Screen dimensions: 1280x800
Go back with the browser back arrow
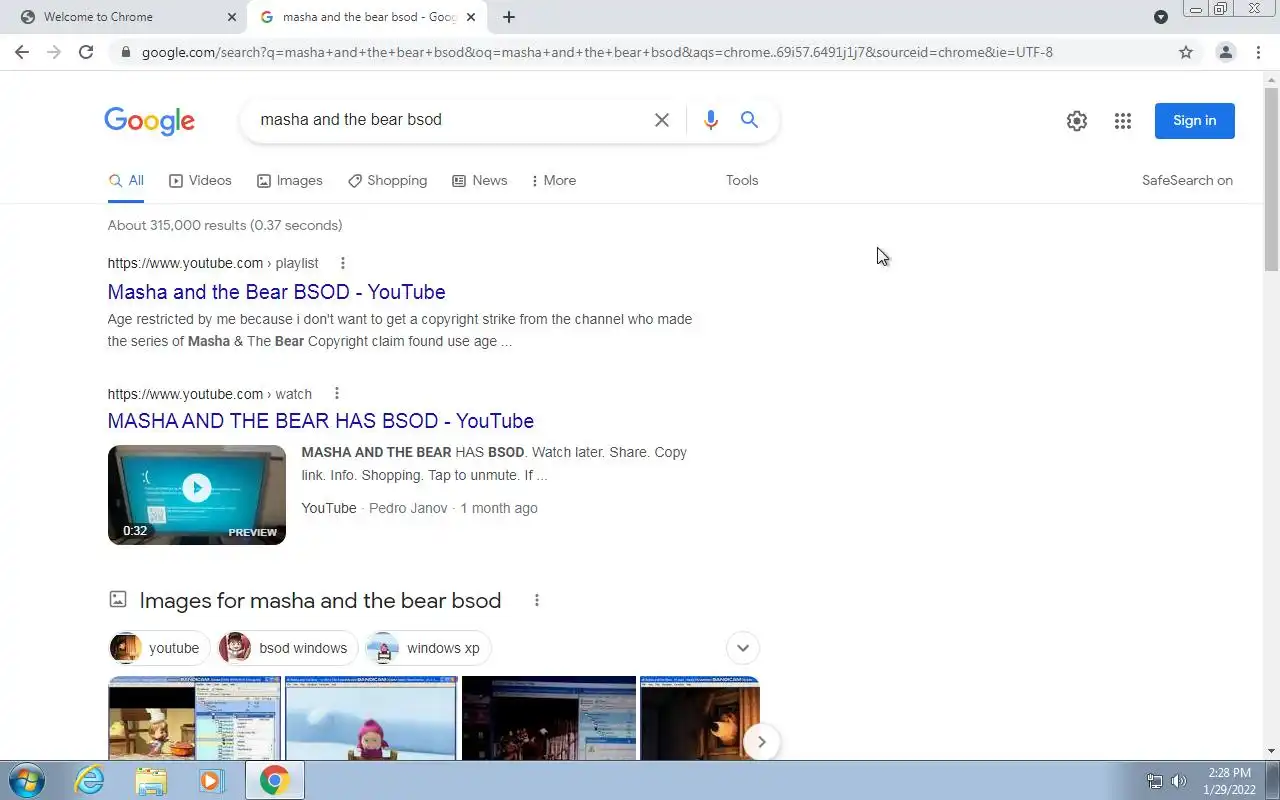(x=22, y=52)
